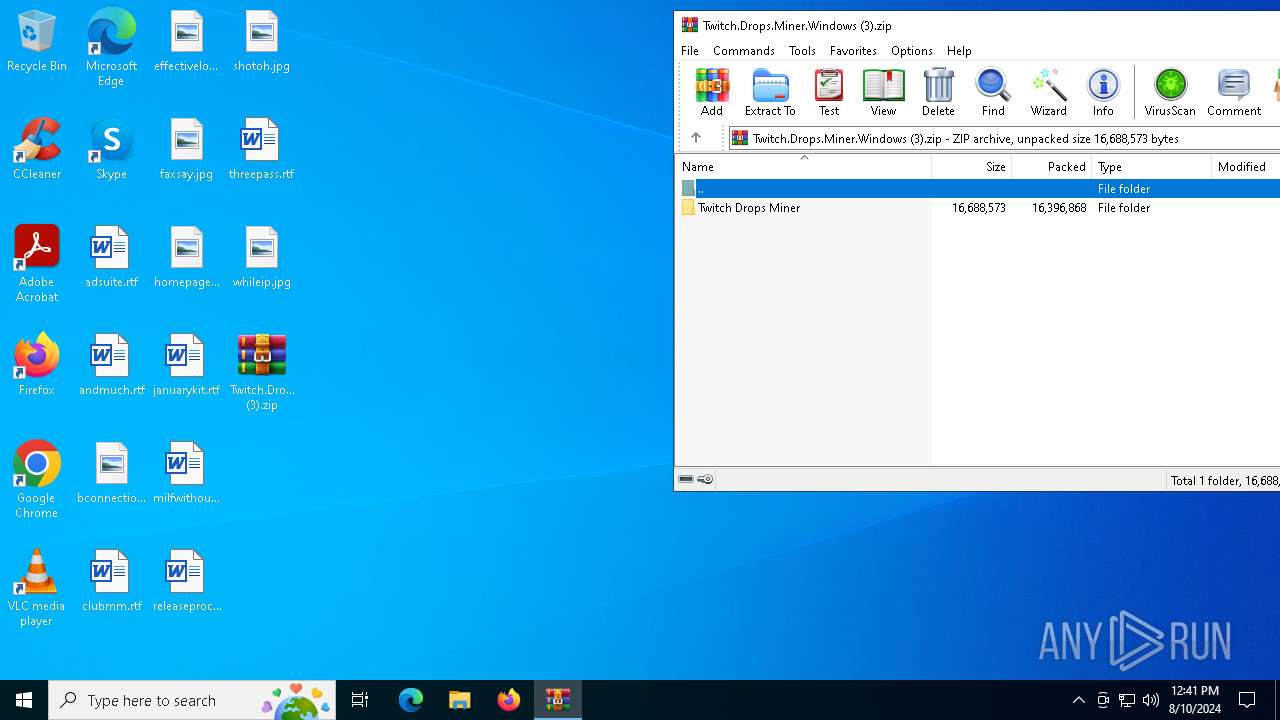Open Firefox from the taskbar
Viewport: 1280px width, 720px height.
click(x=509, y=700)
